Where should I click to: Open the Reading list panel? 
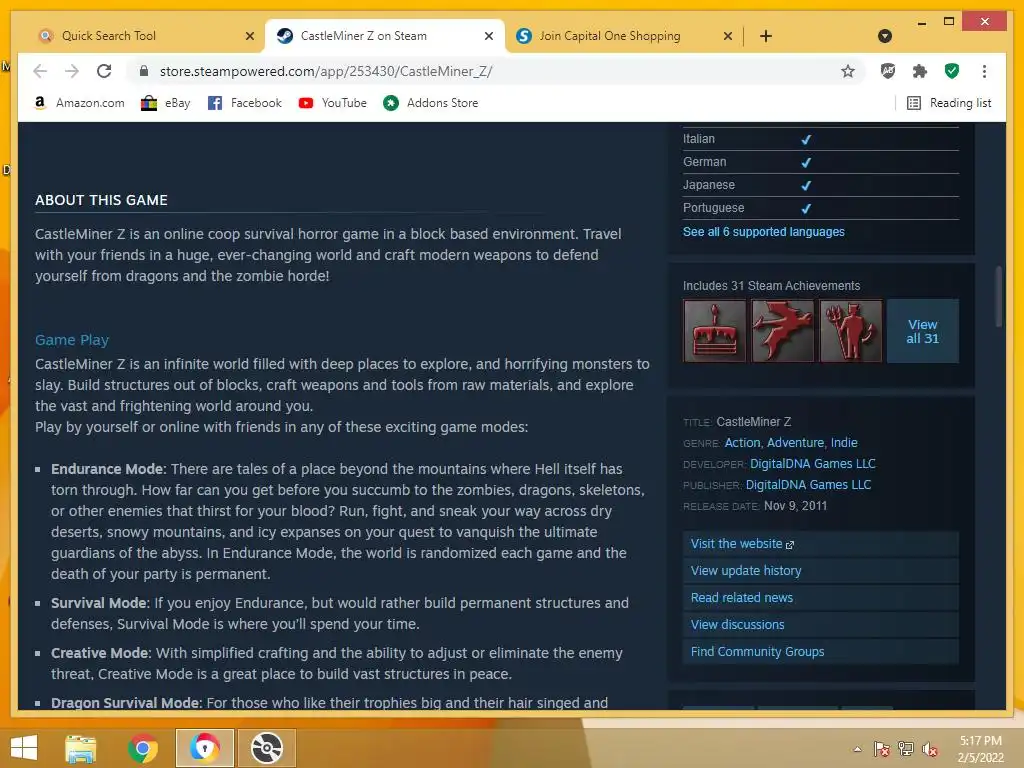tap(949, 103)
